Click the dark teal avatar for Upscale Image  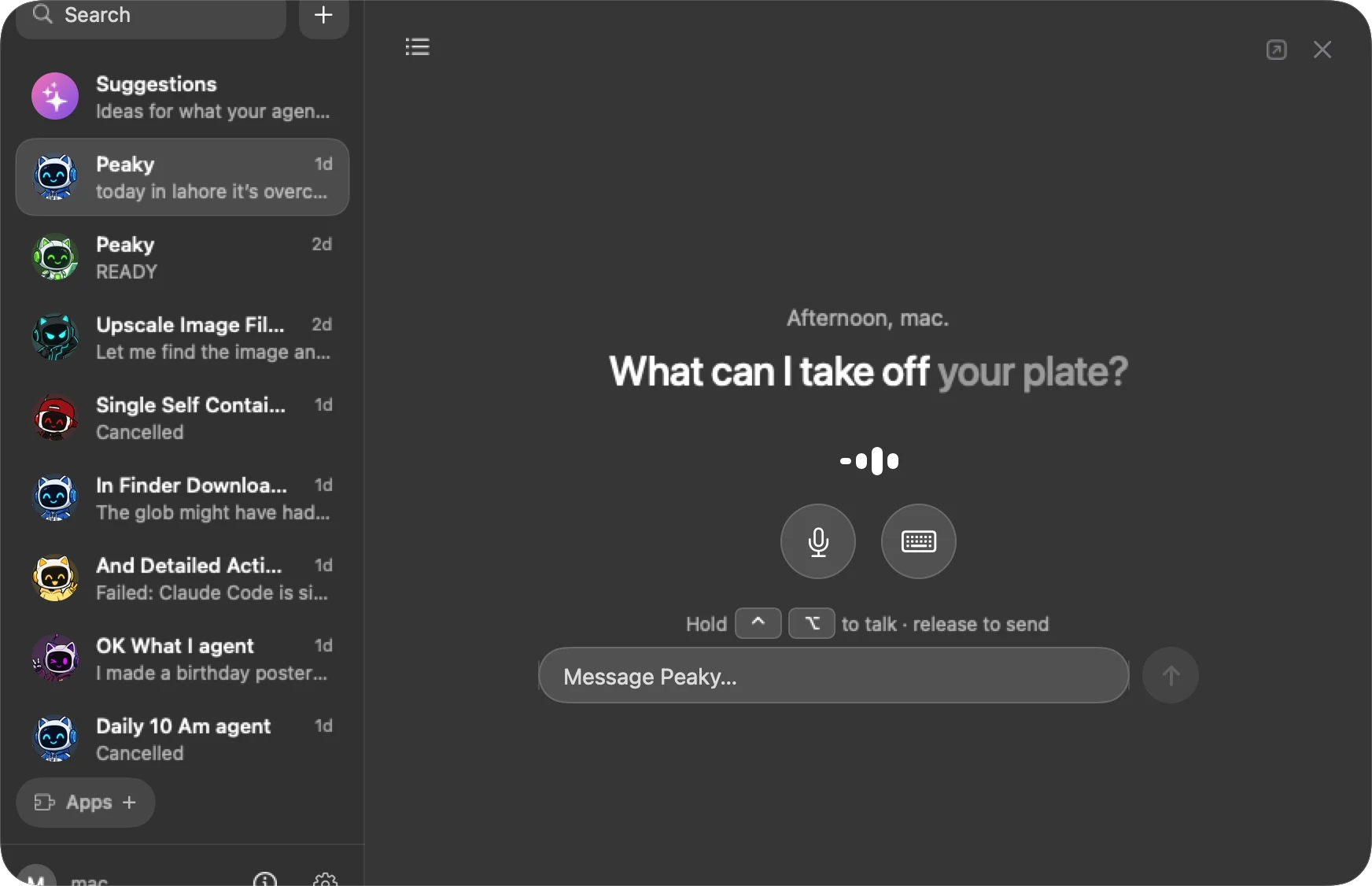coord(55,338)
